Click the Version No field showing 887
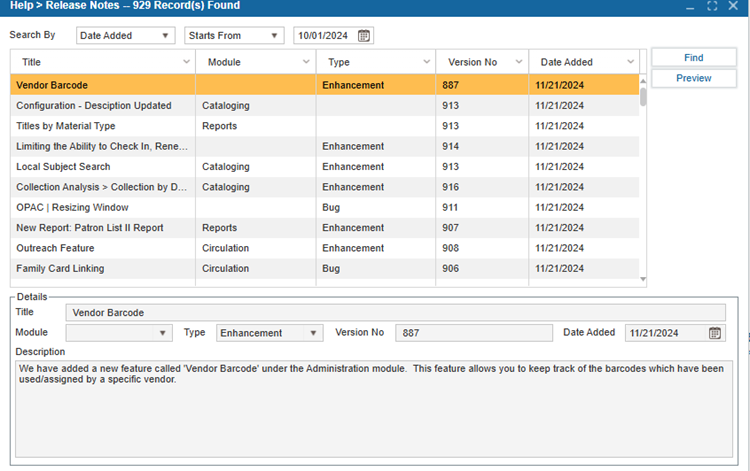 click(474, 333)
